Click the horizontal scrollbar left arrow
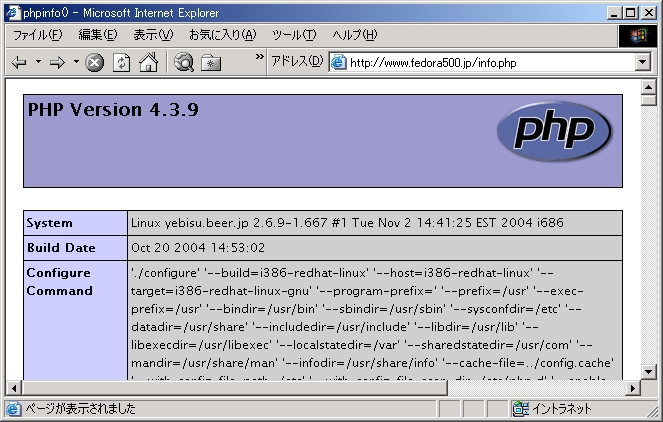Screen dimensions: 663x422 [x=14, y=388]
